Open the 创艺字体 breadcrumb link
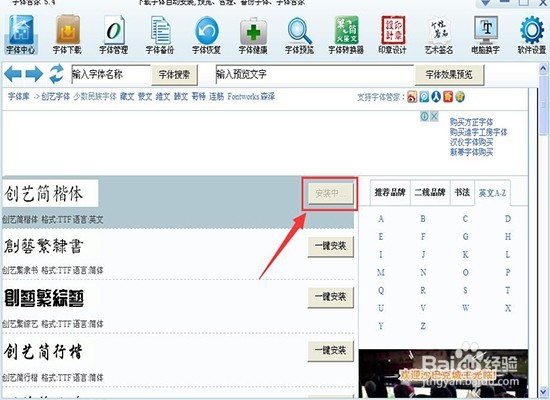The width and height of the screenshot is (550, 400). click(x=56, y=96)
